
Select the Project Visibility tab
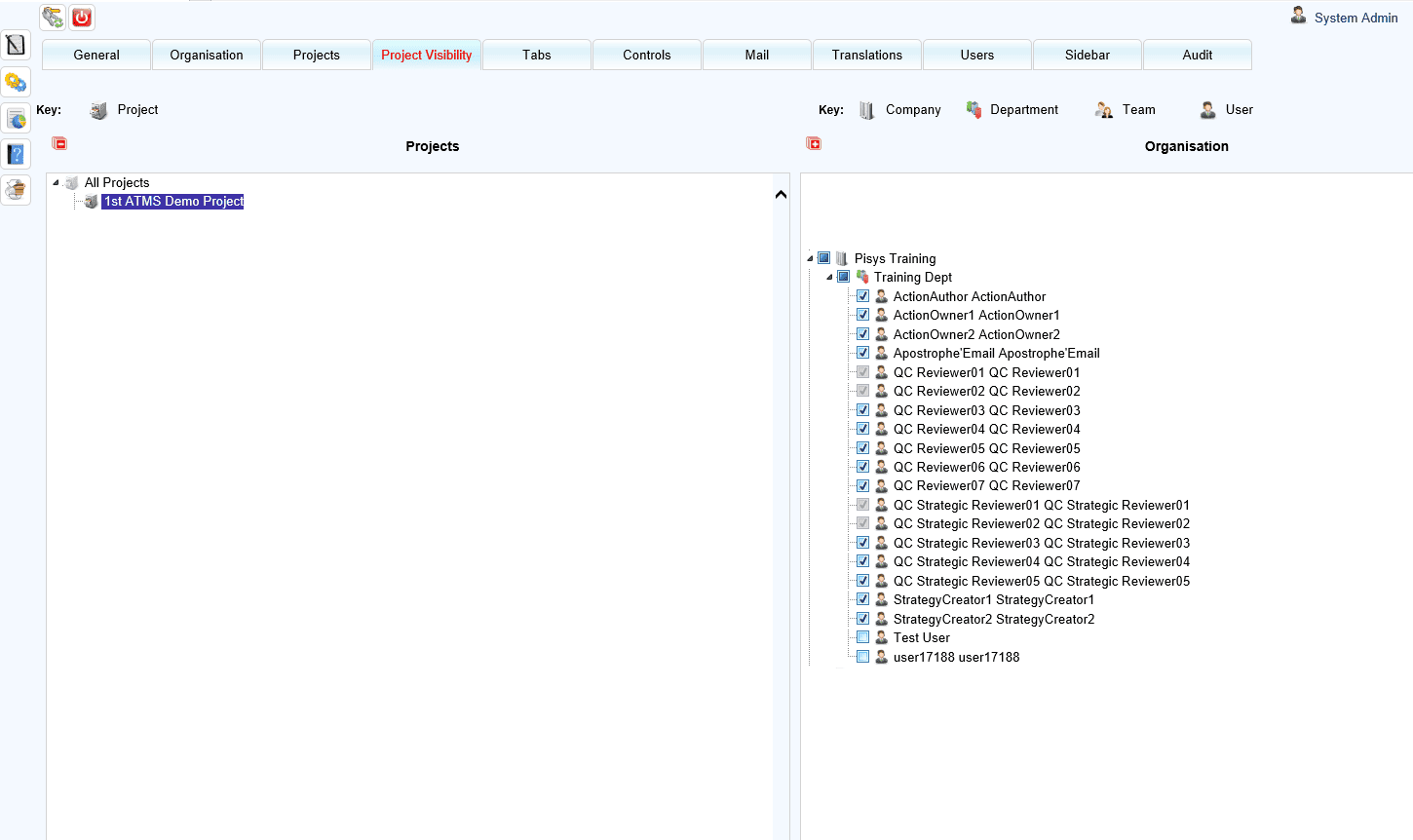[x=427, y=55]
